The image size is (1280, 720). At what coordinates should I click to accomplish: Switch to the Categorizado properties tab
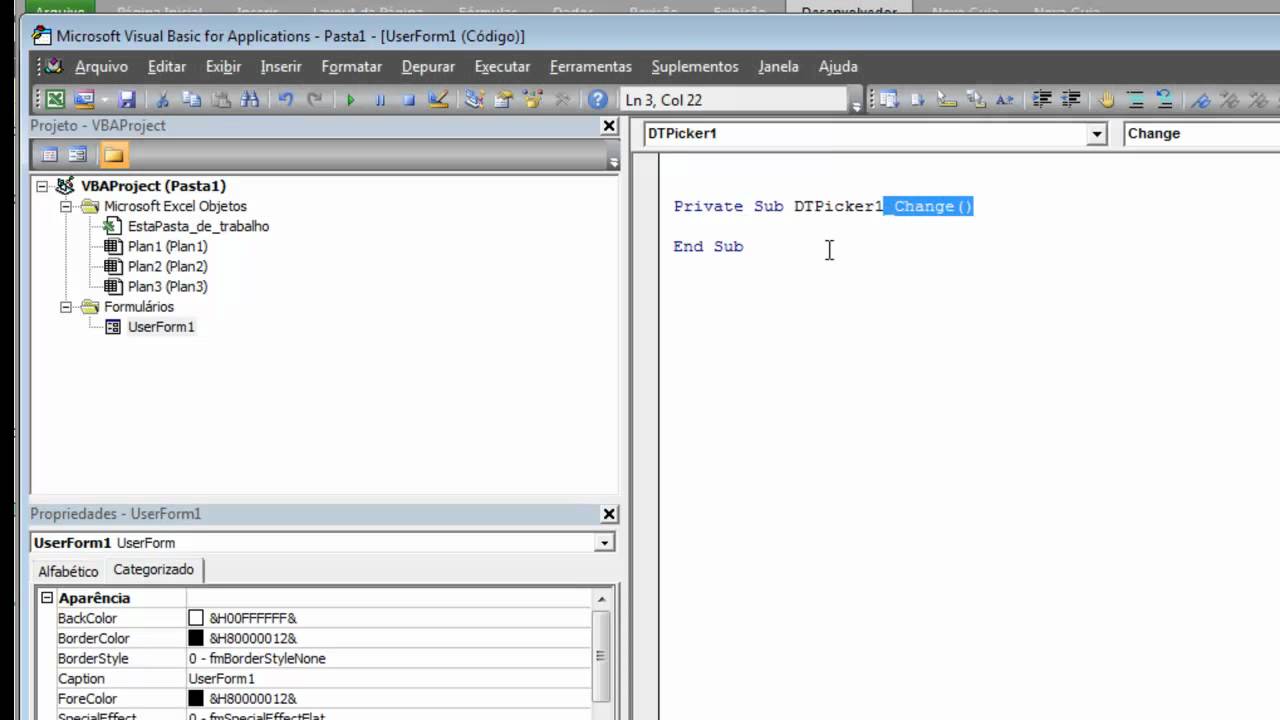tap(154, 570)
